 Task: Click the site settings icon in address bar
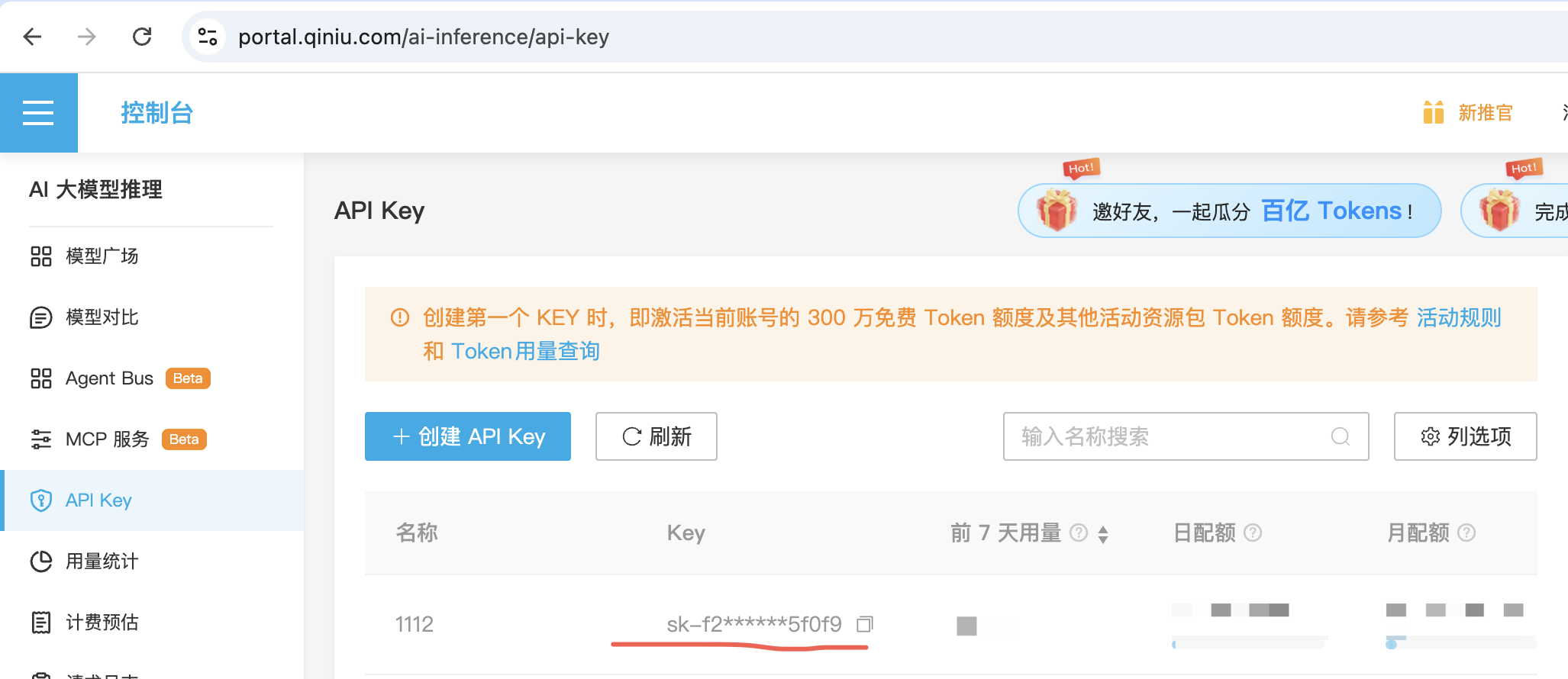[x=208, y=37]
